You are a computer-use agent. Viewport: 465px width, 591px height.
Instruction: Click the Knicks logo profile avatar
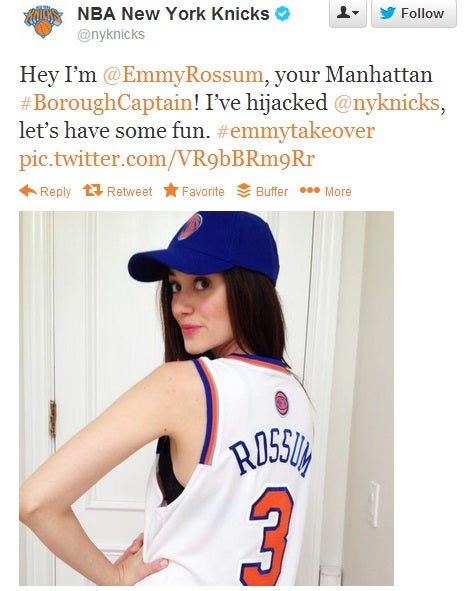point(43,22)
